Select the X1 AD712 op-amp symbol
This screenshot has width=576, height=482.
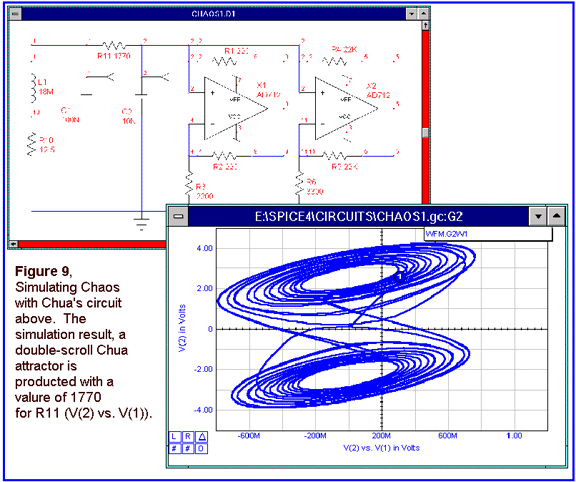pyautogui.click(x=235, y=108)
